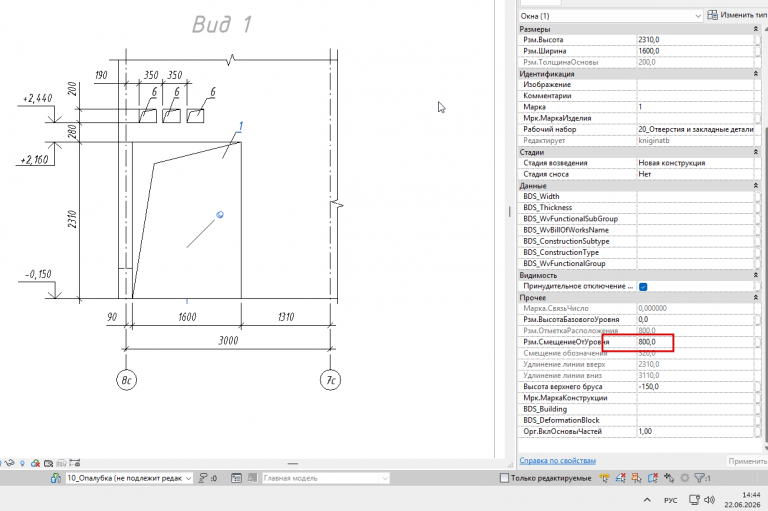The image size is (768, 511).
Task: Collapse the Идентификация section
Action: [x=756, y=73]
